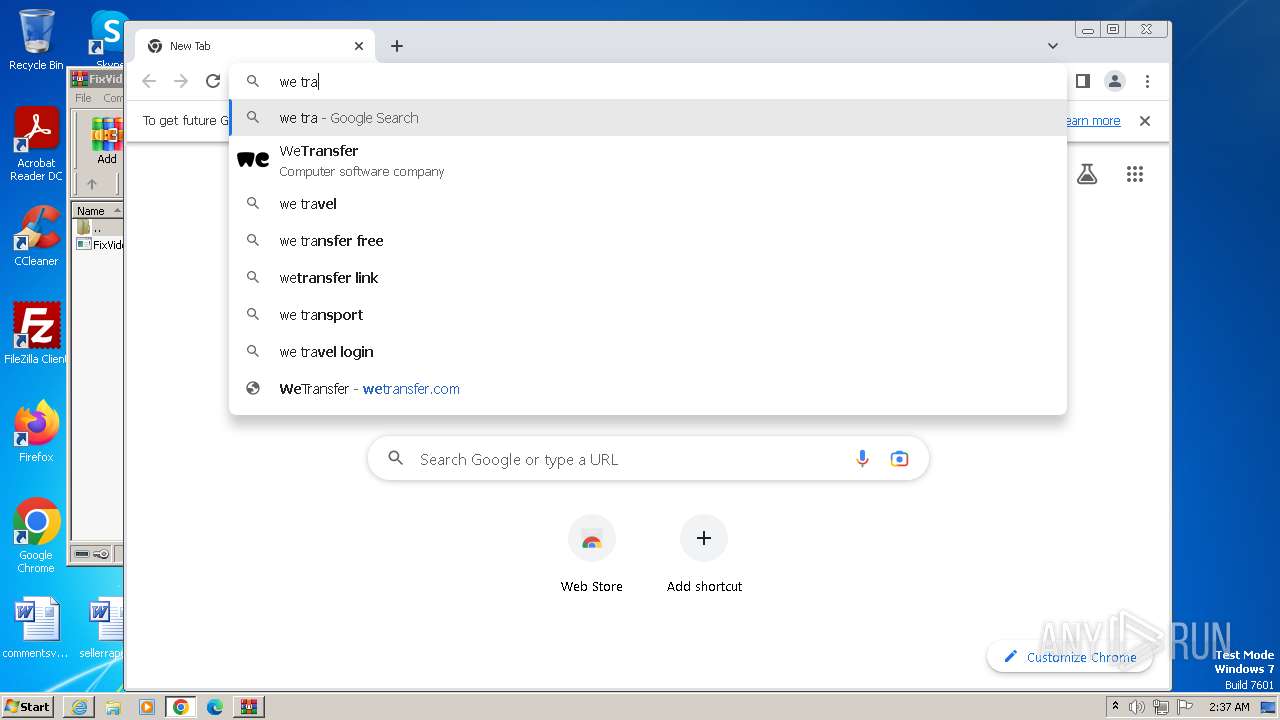Launch FileZilla Client from desktop
The width and height of the screenshot is (1280, 720).
click(x=36, y=333)
